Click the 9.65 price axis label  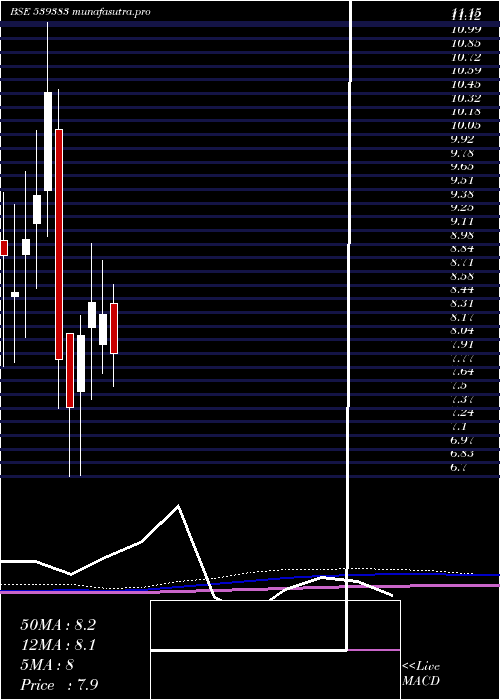(462, 167)
